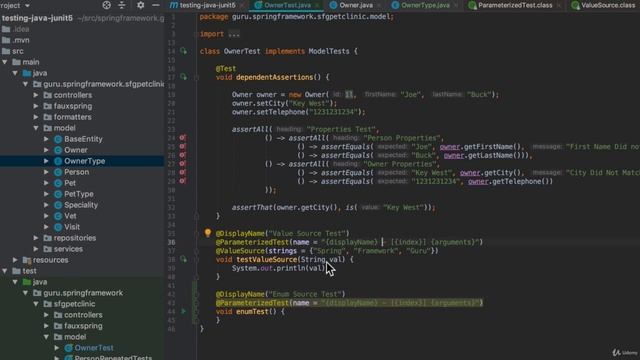Collapse guru.springframework.sfgpetclinic package under main

pos(25,84)
